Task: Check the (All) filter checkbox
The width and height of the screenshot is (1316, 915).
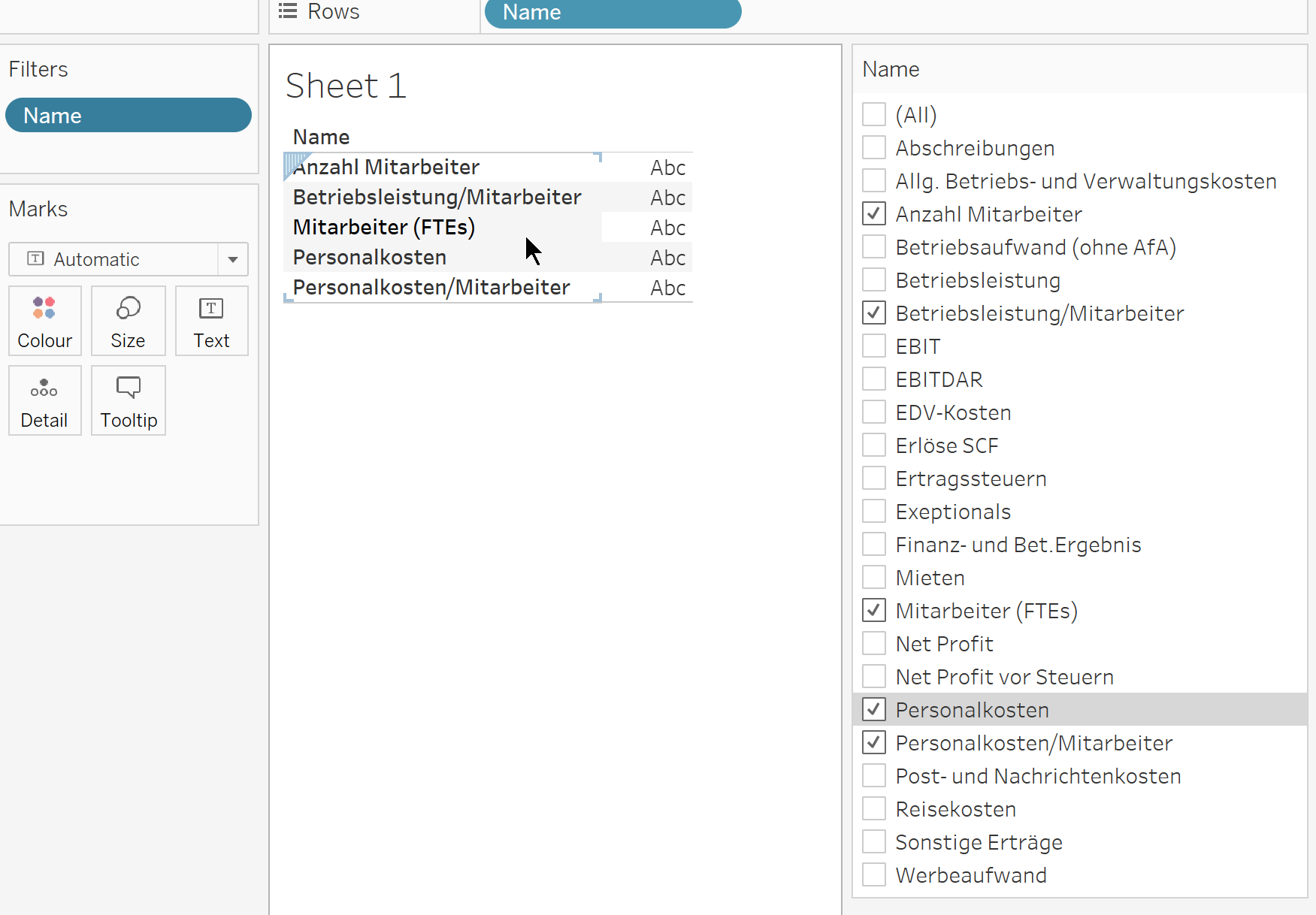Action: 874,115
